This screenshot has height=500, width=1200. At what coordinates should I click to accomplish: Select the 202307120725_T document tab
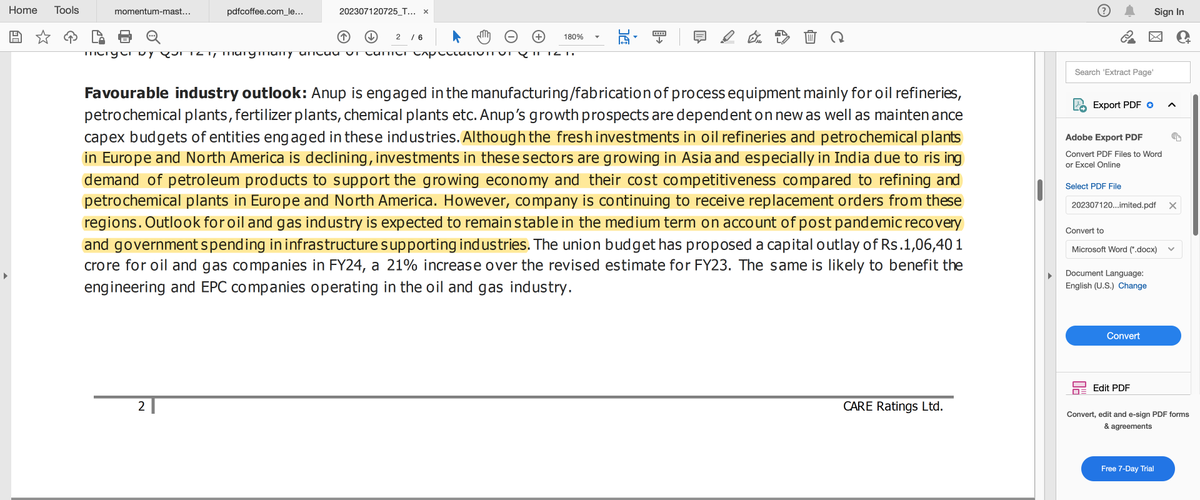[378, 11]
